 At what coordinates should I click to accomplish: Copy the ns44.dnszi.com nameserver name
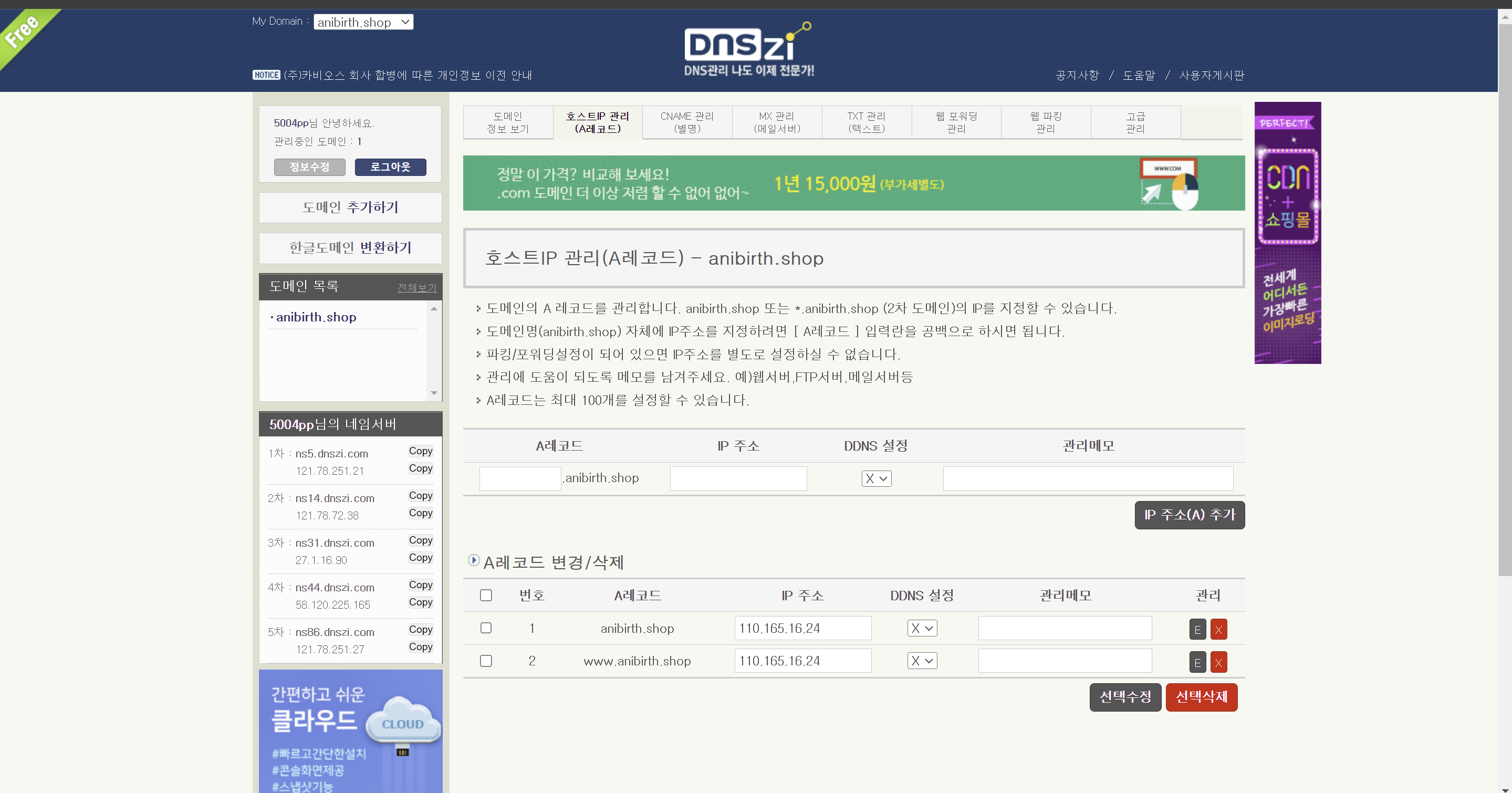coord(420,585)
